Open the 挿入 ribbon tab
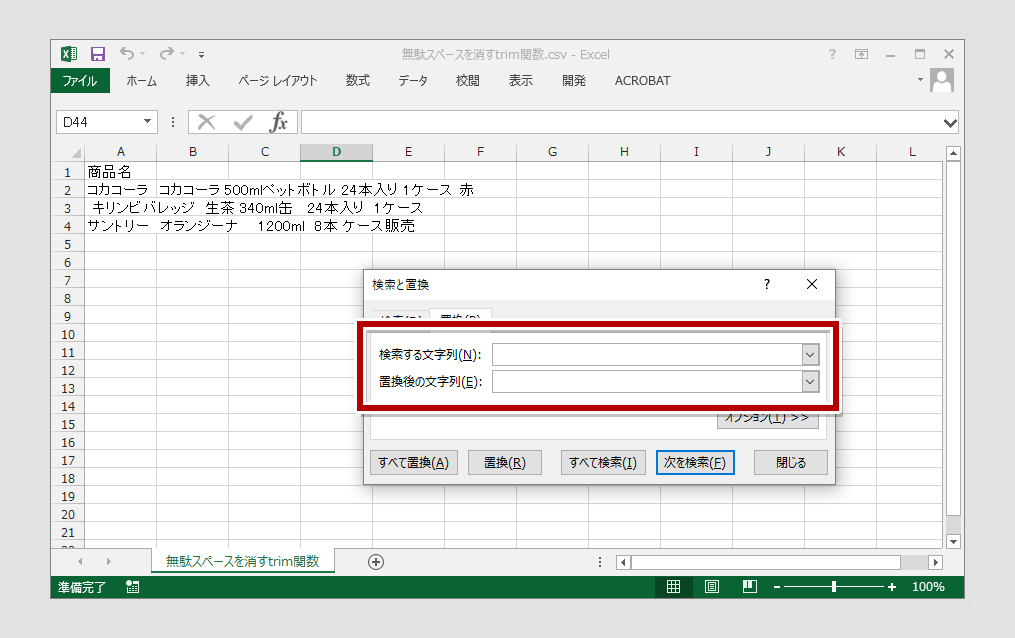The height and width of the screenshot is (638, 1015). pos(198,81)
